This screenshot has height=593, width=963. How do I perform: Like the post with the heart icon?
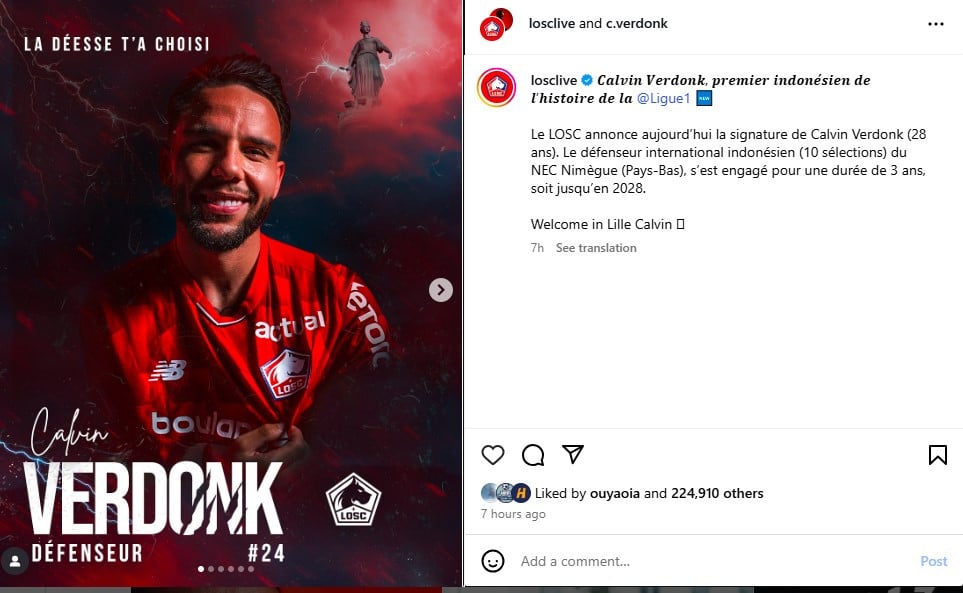[x=493, y=455]
